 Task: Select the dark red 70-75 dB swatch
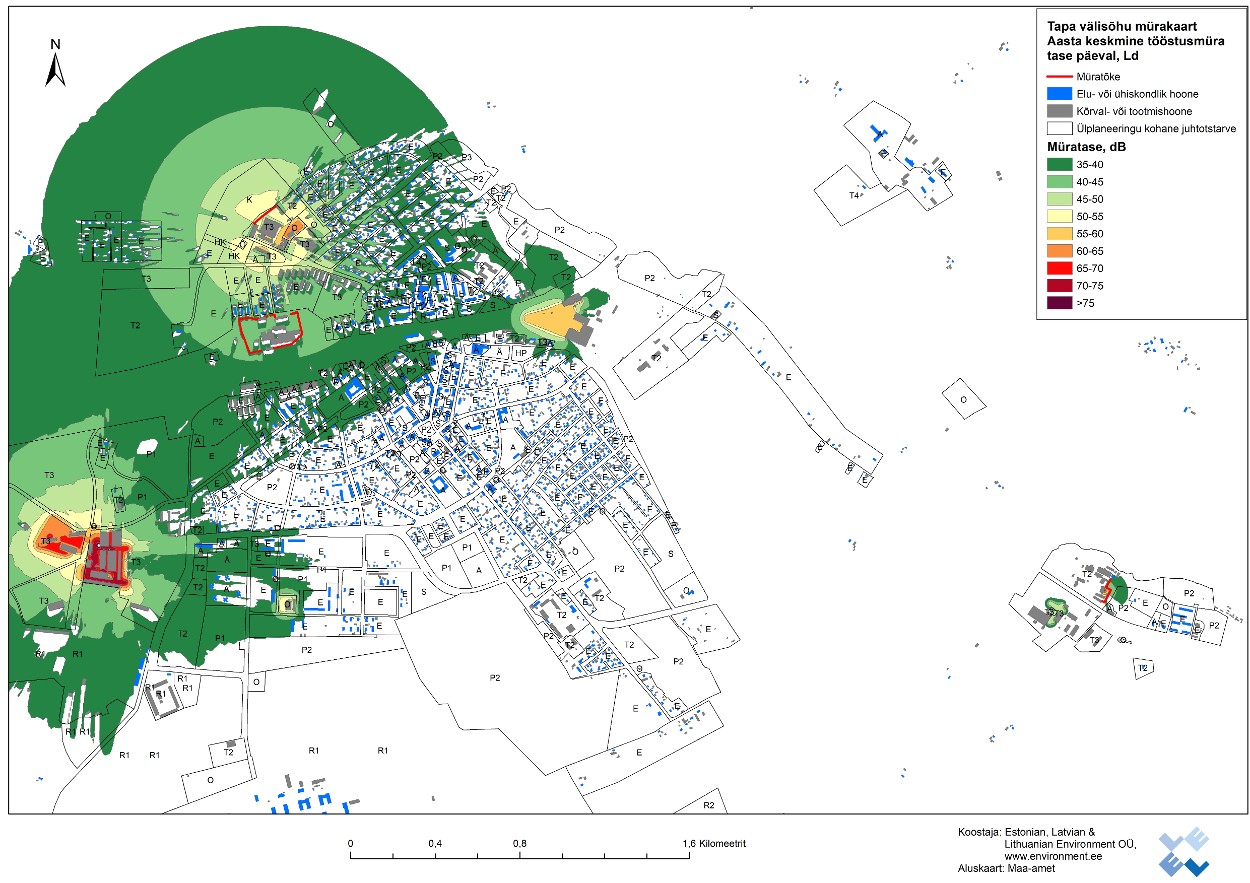click(x=1059, y=285)
